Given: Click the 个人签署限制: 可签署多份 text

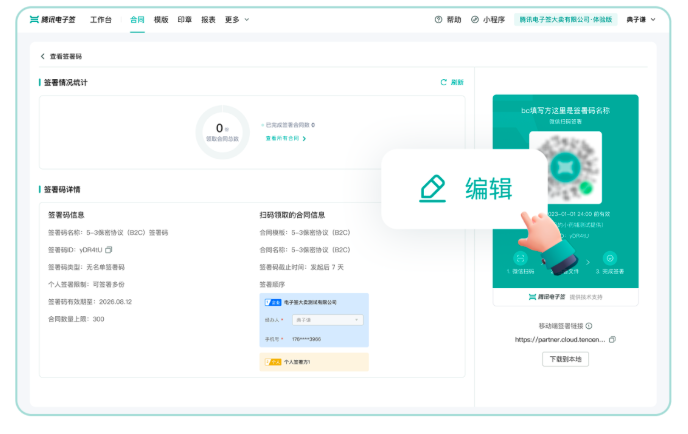Looking at the screenshot, I should pyautogui.click(x=86, y=284).
